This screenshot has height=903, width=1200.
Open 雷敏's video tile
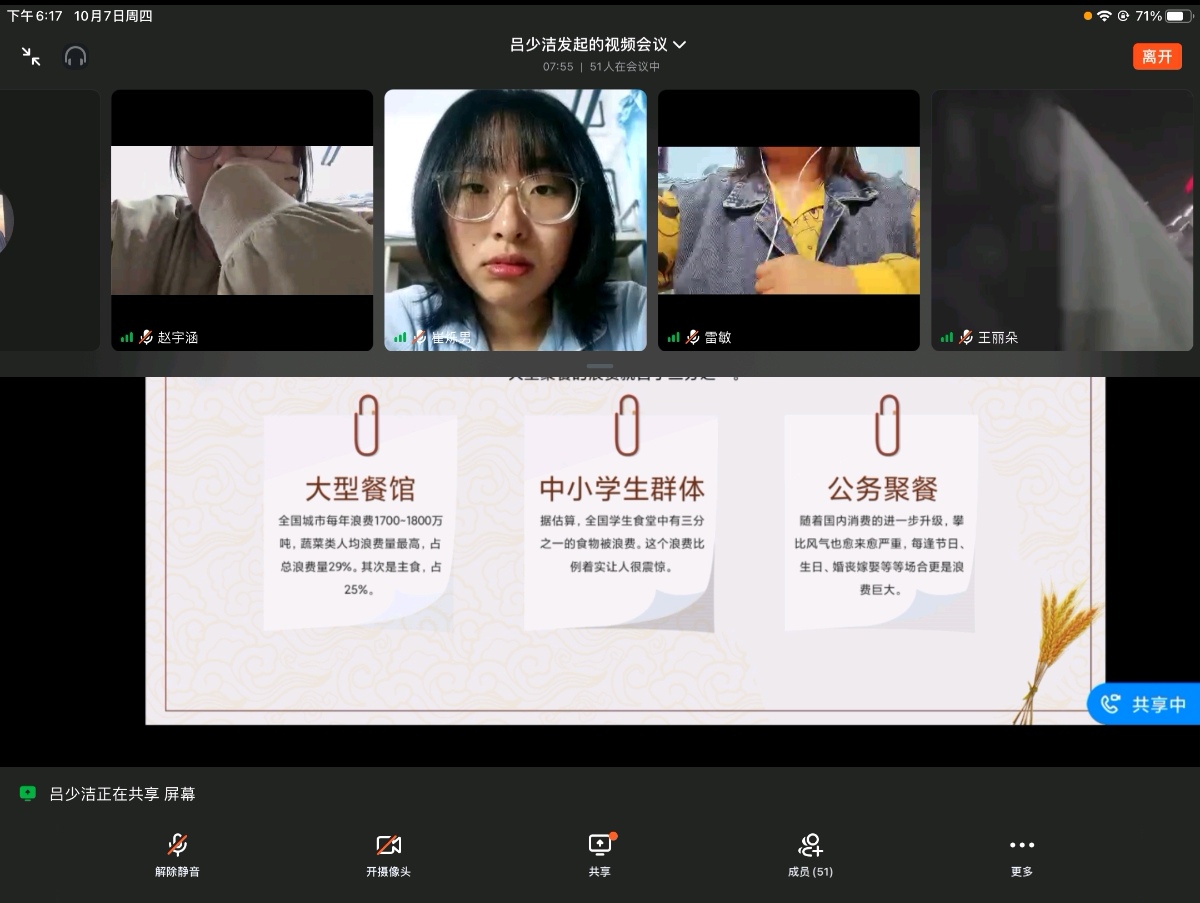click(789, 220)
